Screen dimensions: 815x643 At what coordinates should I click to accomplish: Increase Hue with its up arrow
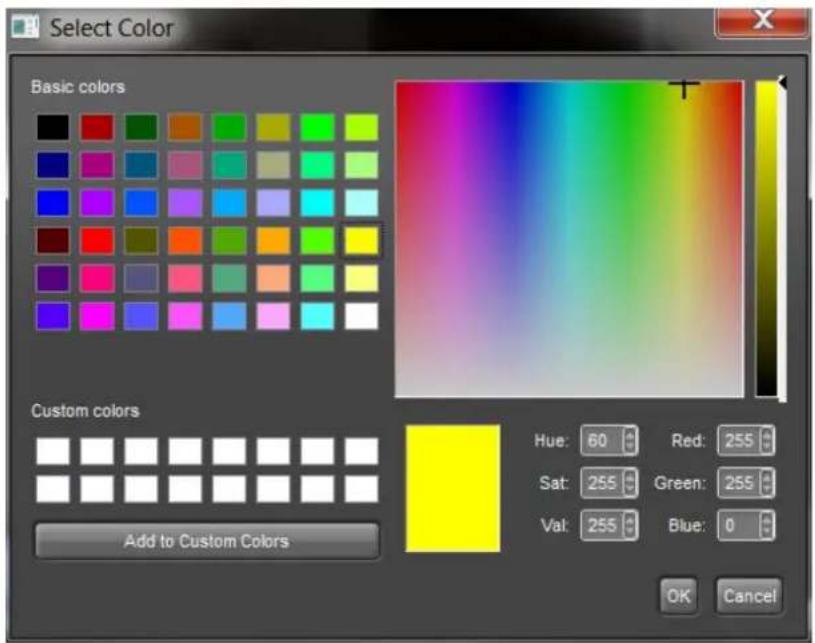point(630,435)
